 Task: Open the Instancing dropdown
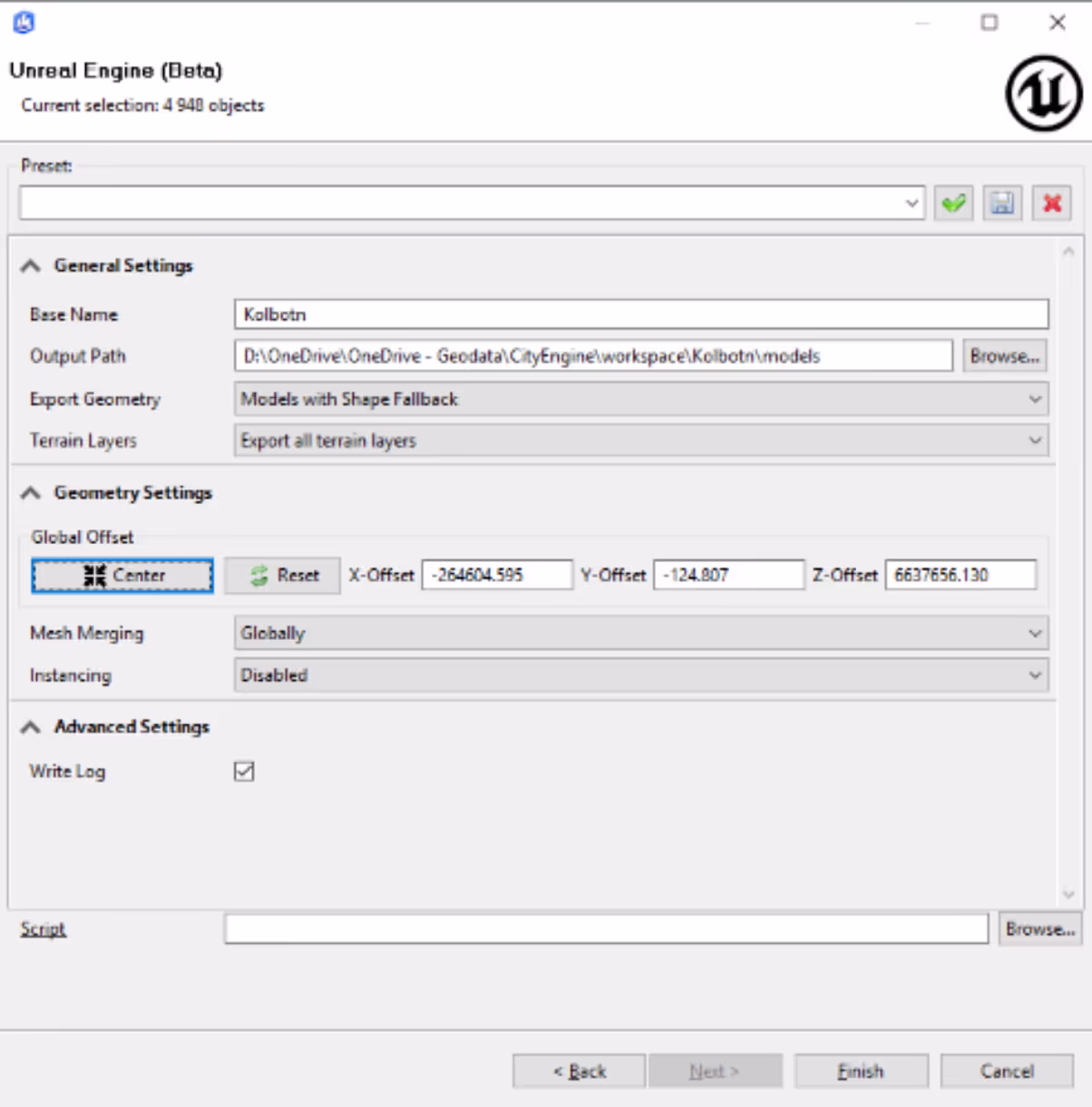pos(641,675)
